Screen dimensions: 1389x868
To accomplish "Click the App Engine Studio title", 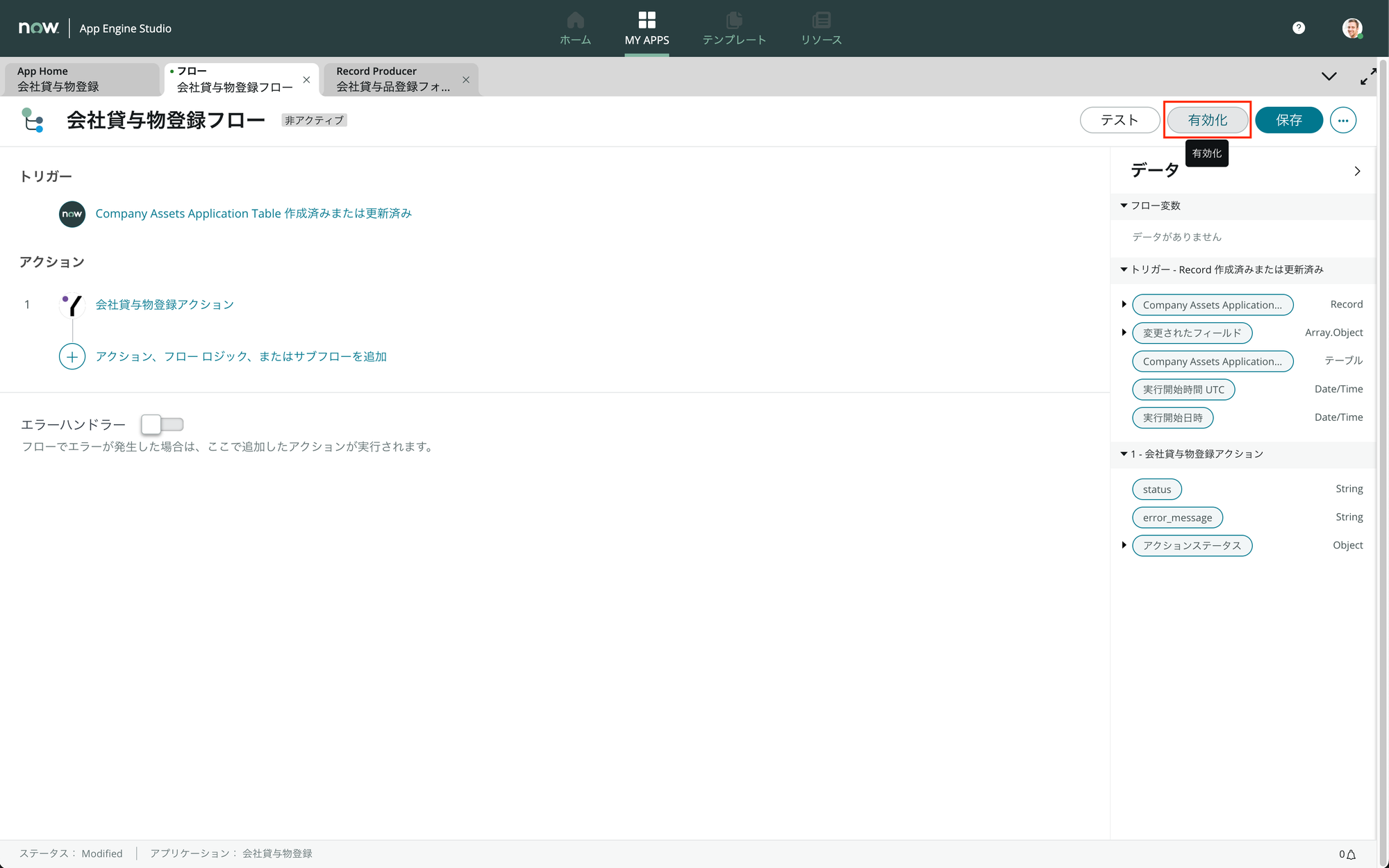I will [x=125, y=28].
